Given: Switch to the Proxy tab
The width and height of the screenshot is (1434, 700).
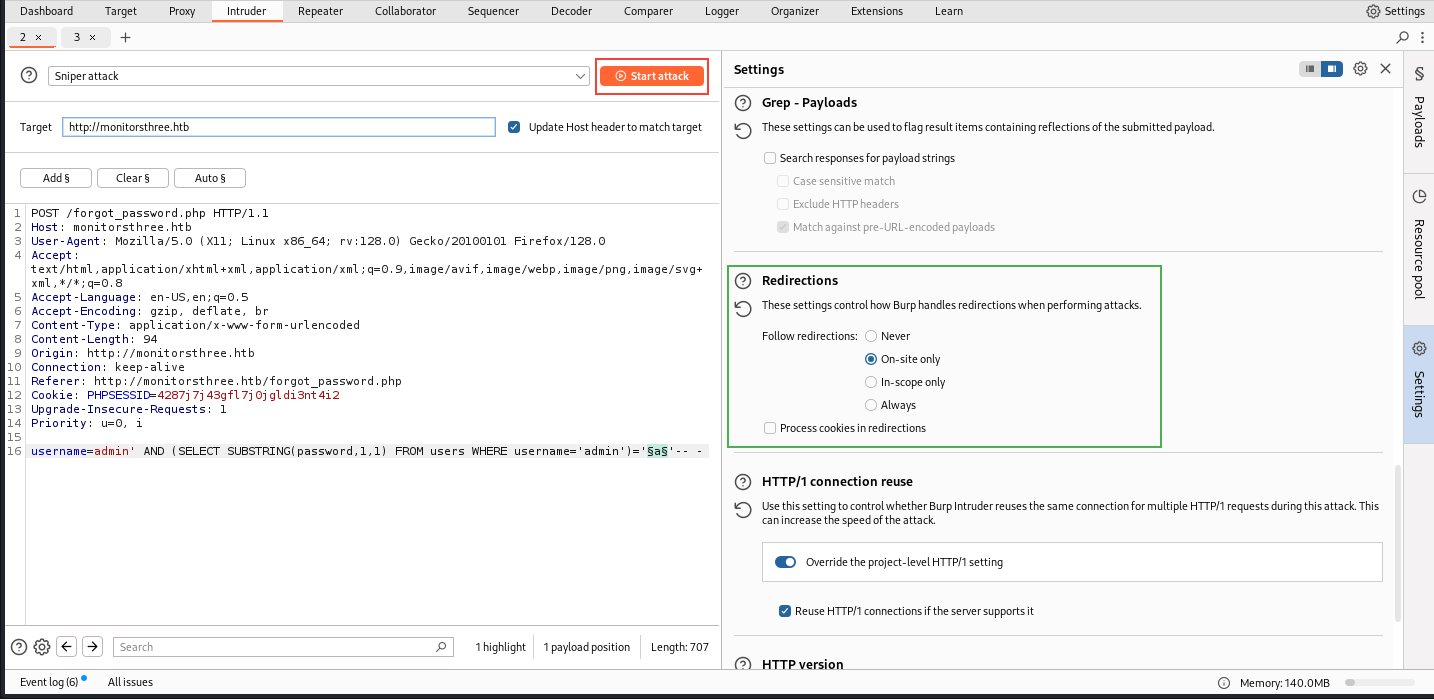Looking at the screenshot, I should [x=182, y=11].
